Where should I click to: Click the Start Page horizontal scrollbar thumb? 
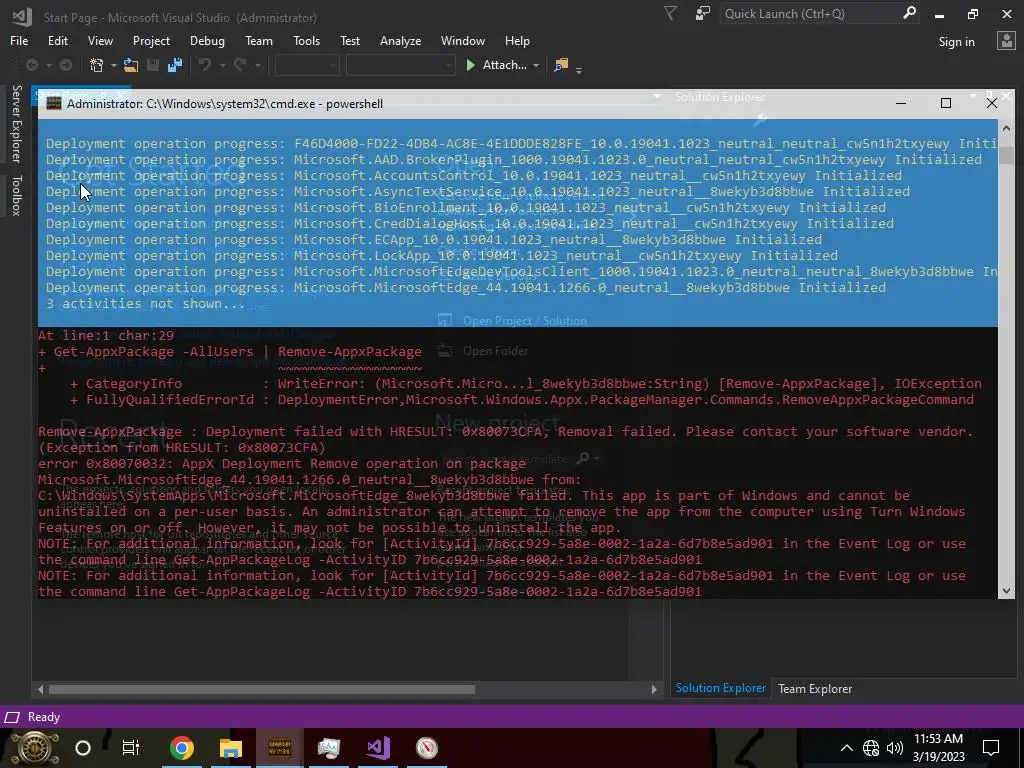(x=262, y=689)
